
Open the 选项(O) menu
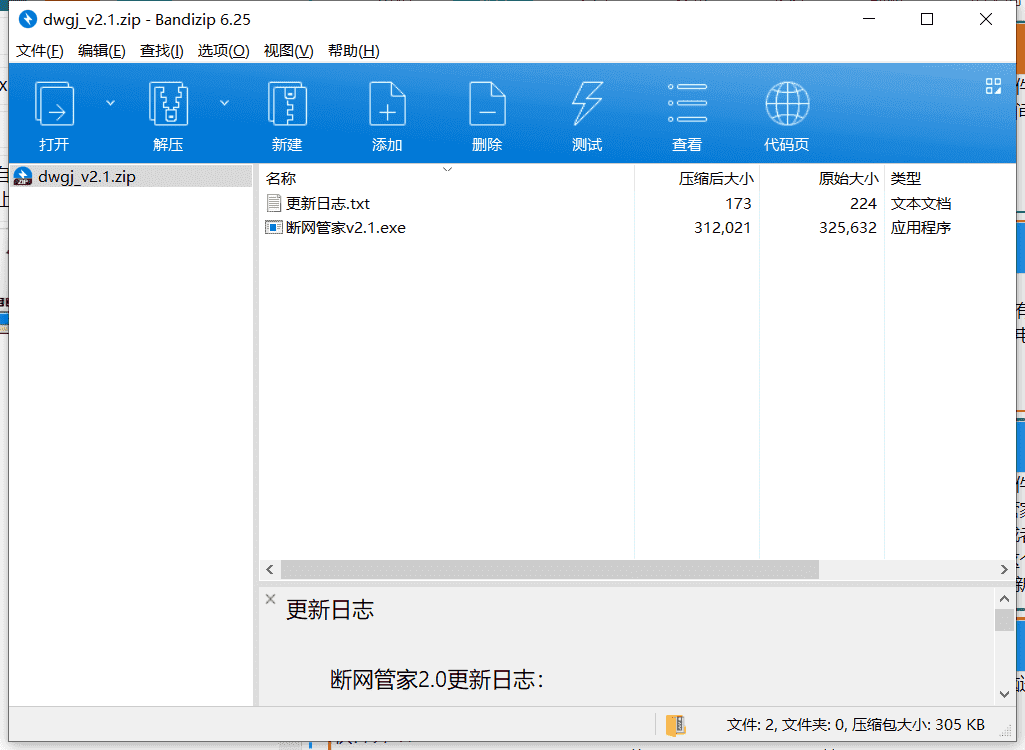[224, 50]
